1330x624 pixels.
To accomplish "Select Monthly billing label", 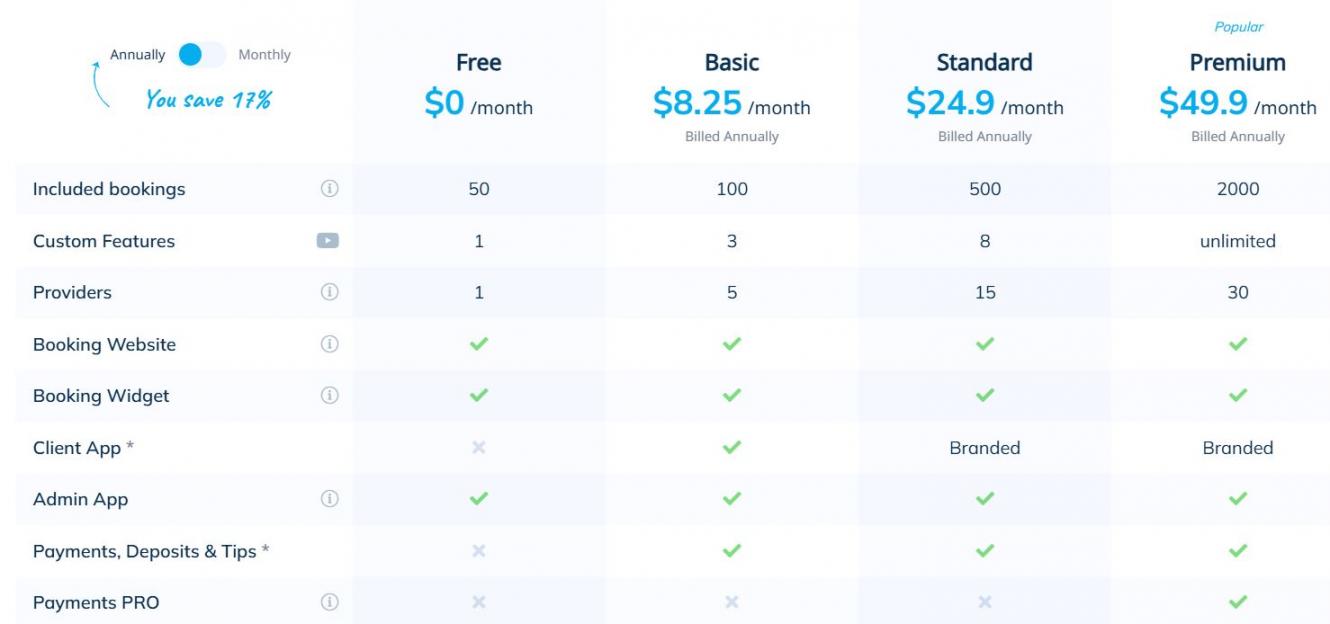I will [x=264, y=55].
